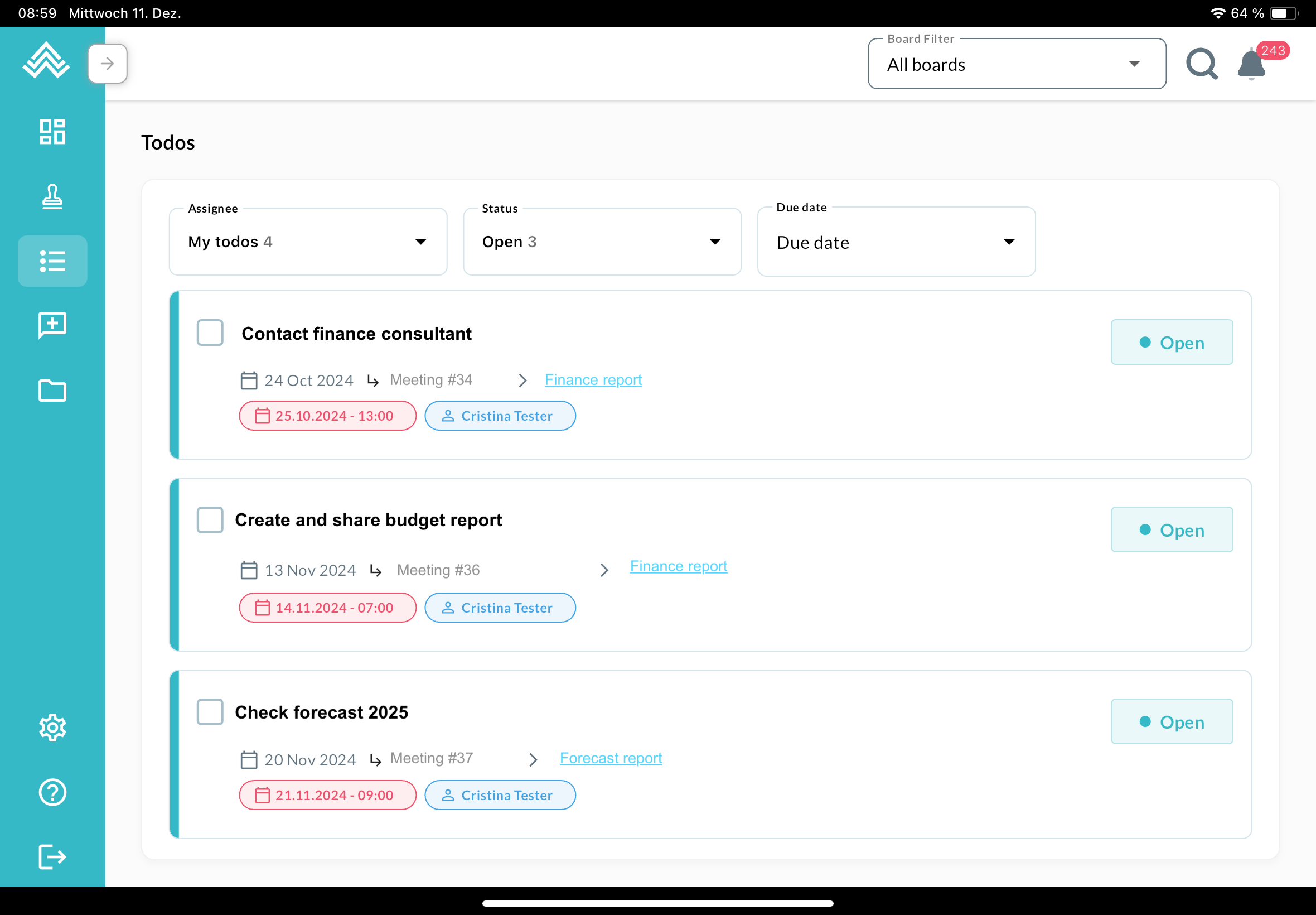
Task: Open the Forecast report link
Action: [x=610, y=758]
